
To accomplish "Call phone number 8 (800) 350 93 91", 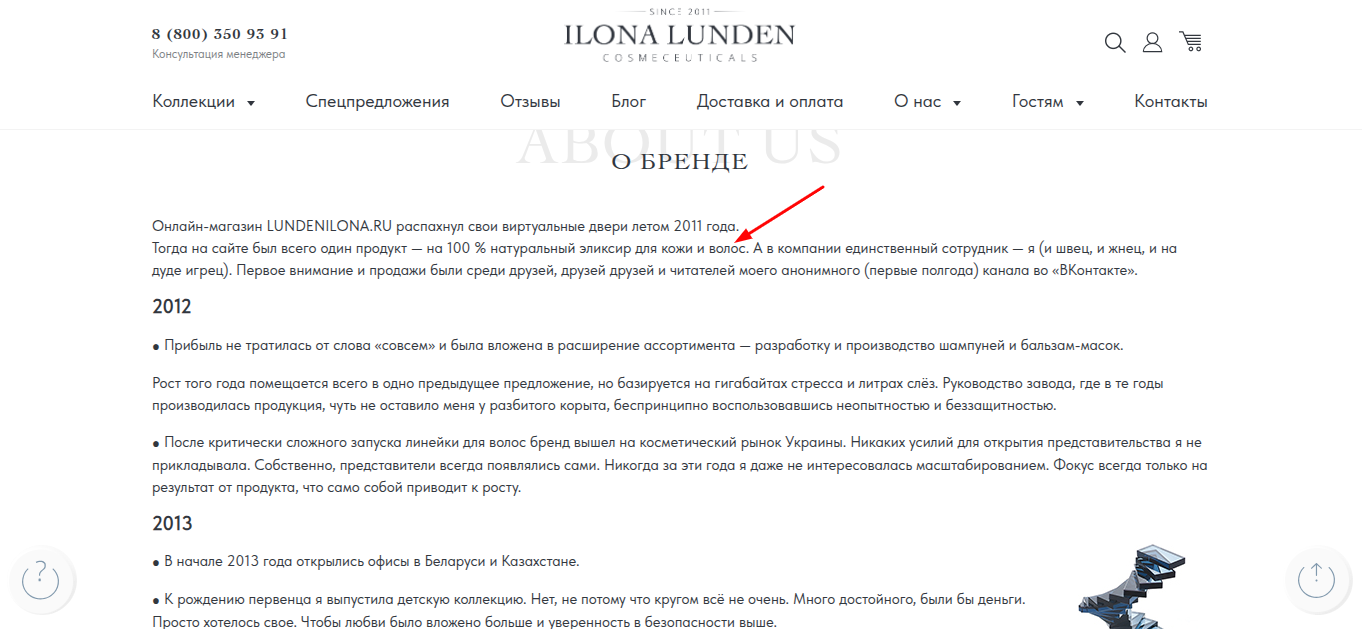I will 220,33.
